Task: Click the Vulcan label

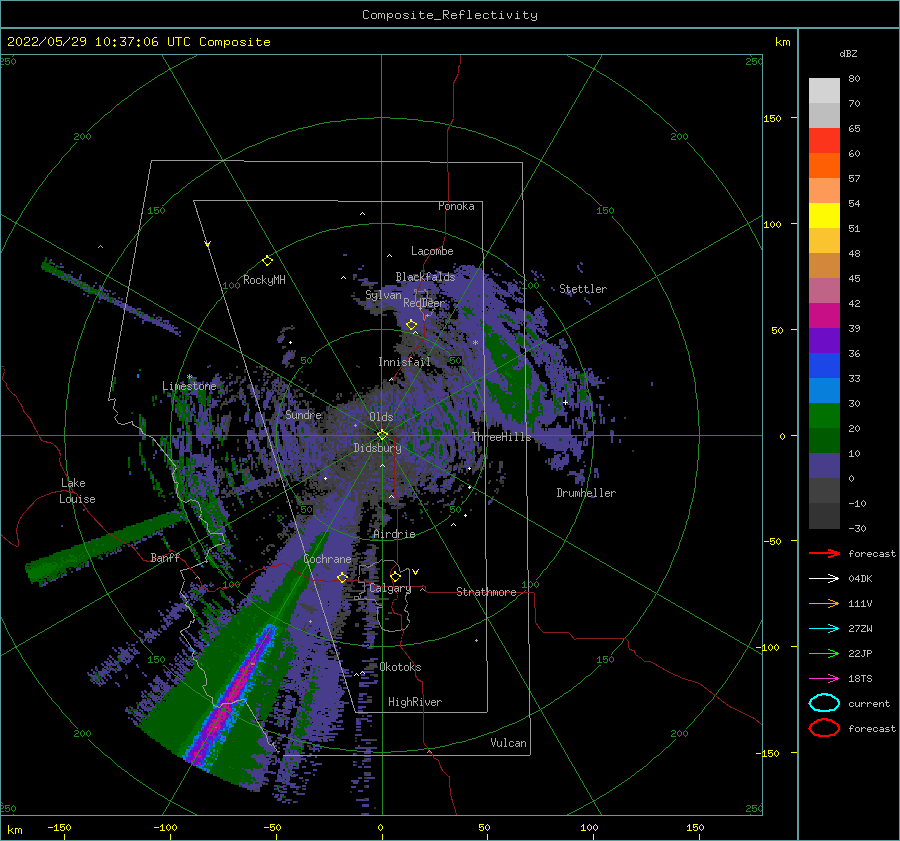Action: tap(508, 743)
